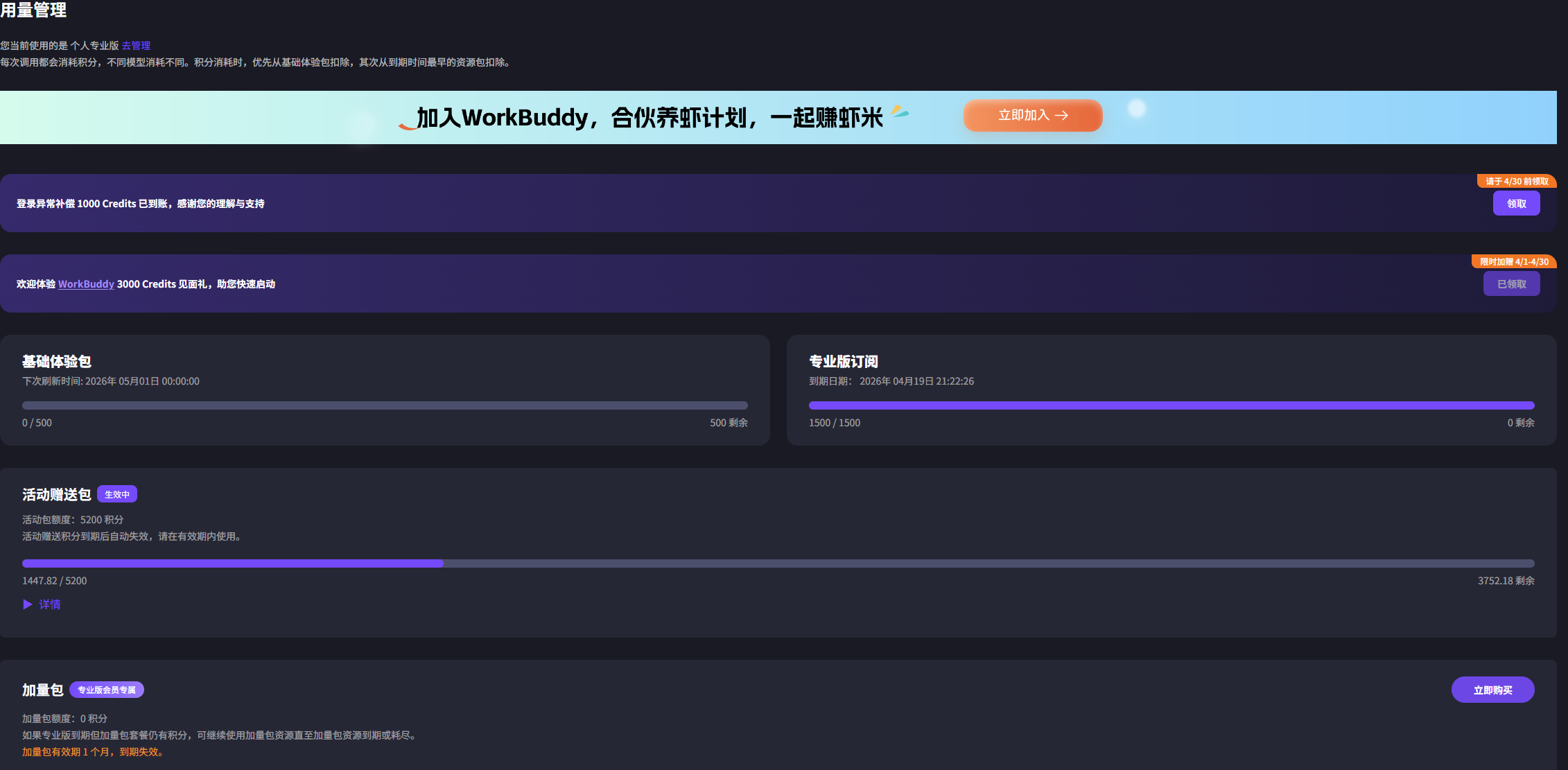
Task: Click the orange 加量包有效期 1 个月 warning
Action: click(94, 752)
